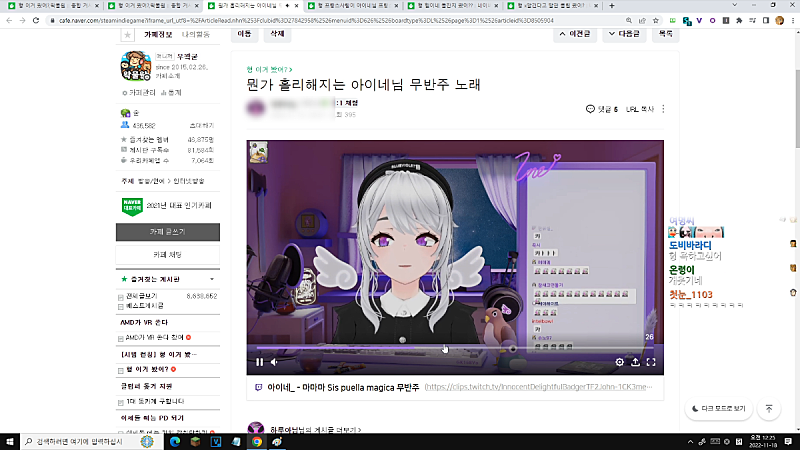
Task: Click the NAVER 대표카페 badge
Action: [132, 207]
